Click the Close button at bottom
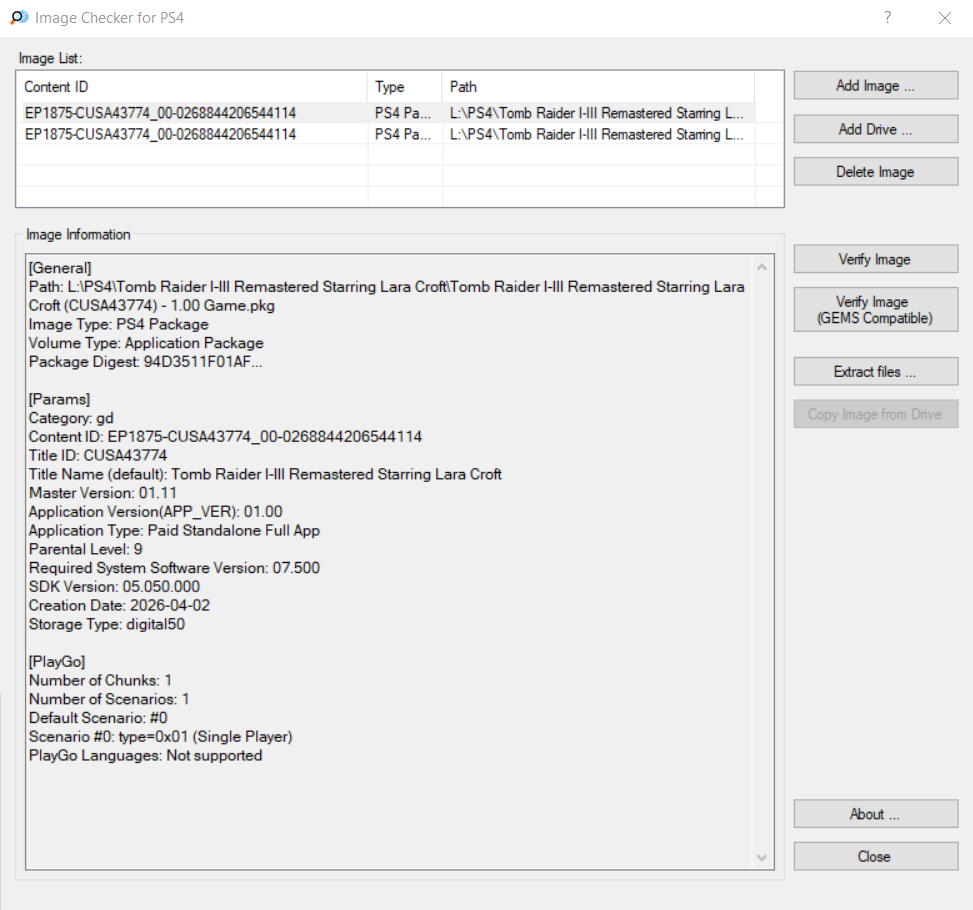Image resolution: width=973 pixels, height=910 pixels. coord(876,857)
